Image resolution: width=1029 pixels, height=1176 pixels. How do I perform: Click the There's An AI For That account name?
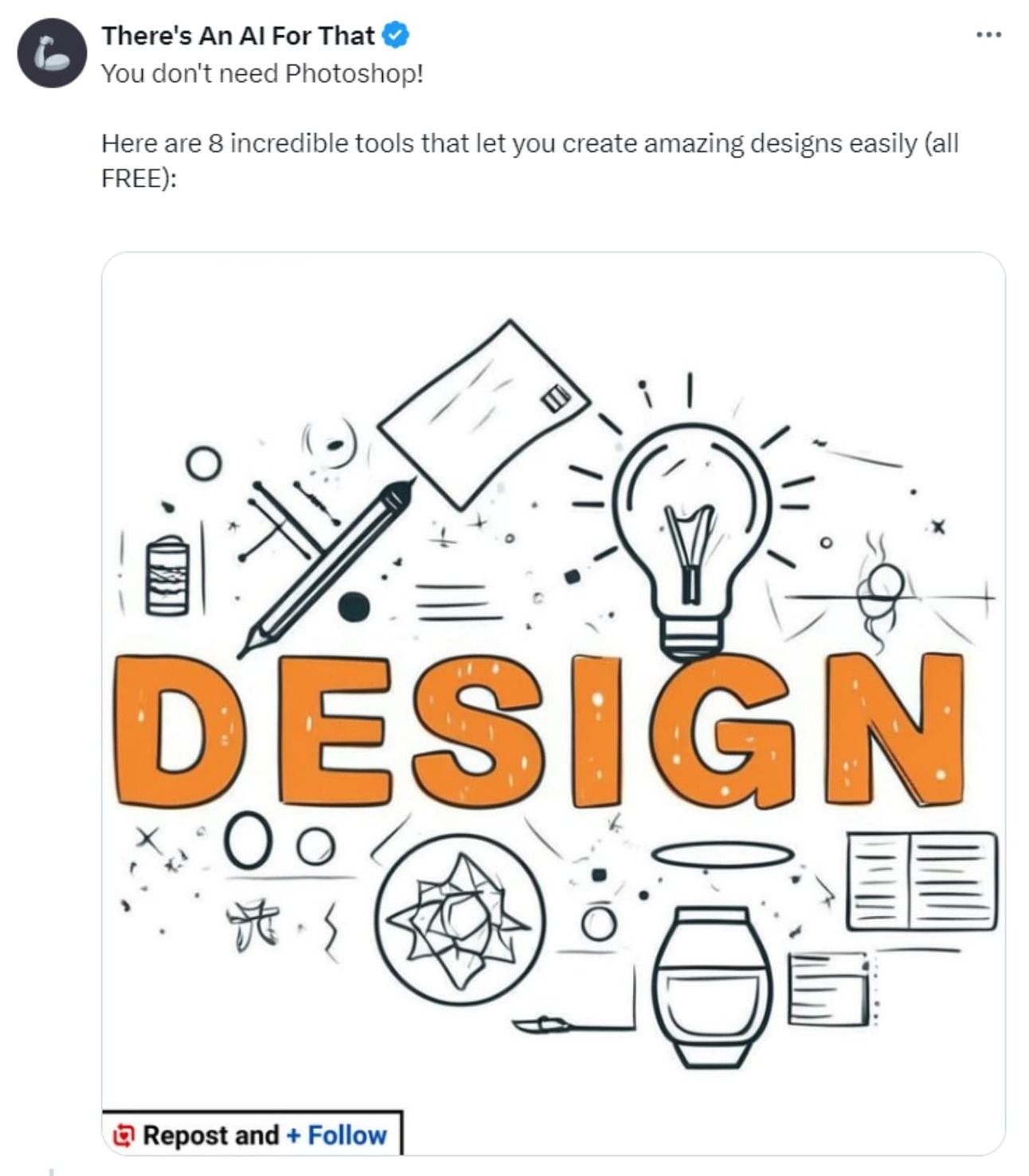[237, 36]
